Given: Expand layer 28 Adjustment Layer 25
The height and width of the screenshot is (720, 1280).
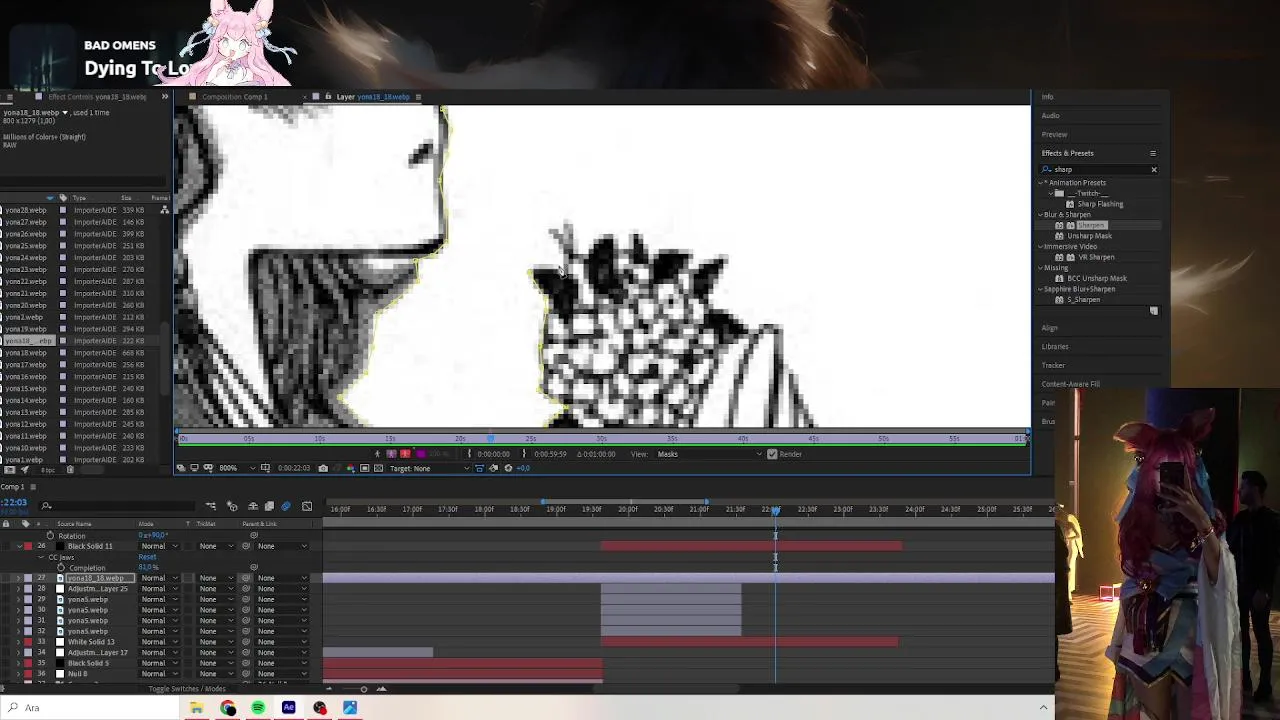Looking at the screenshot, I should click(x=18, y=589).
